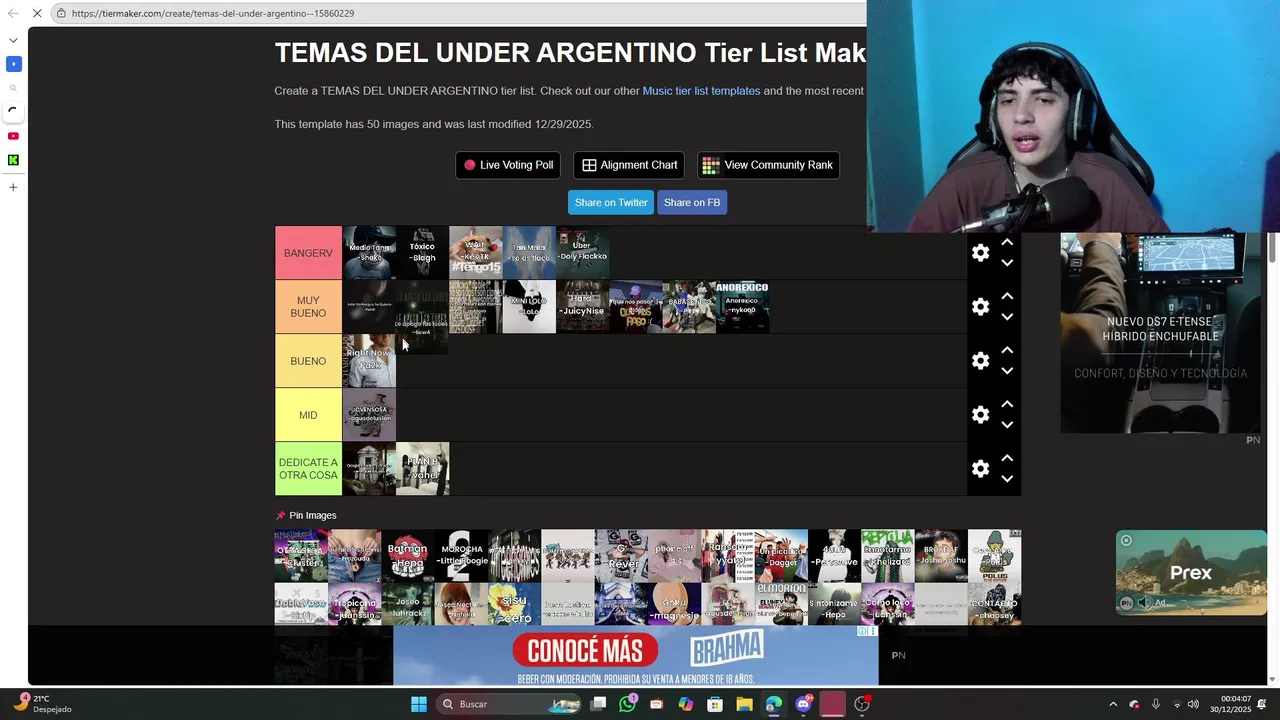Click the stop loading button in browser
The image size is (1280, 720).
point(37,13)
